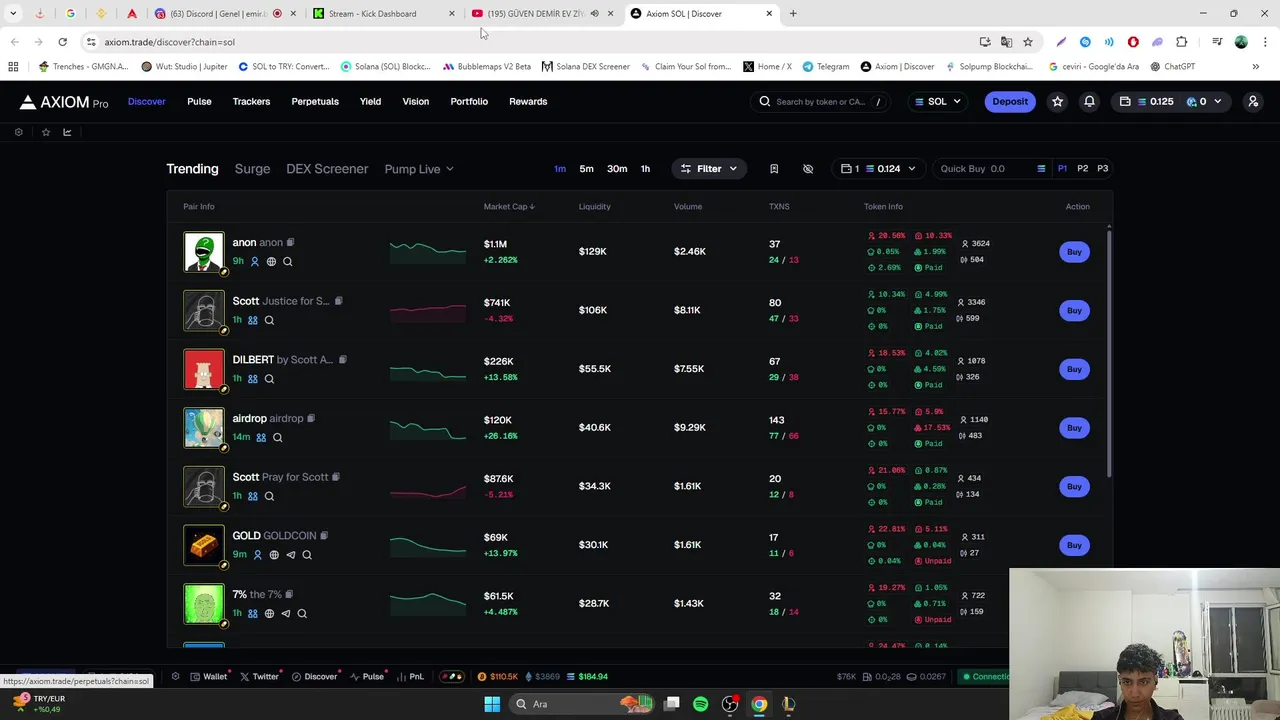Expand the Pump Live dropdown
The height and width of the screenshot is (720, 1280).
[419, 169]
